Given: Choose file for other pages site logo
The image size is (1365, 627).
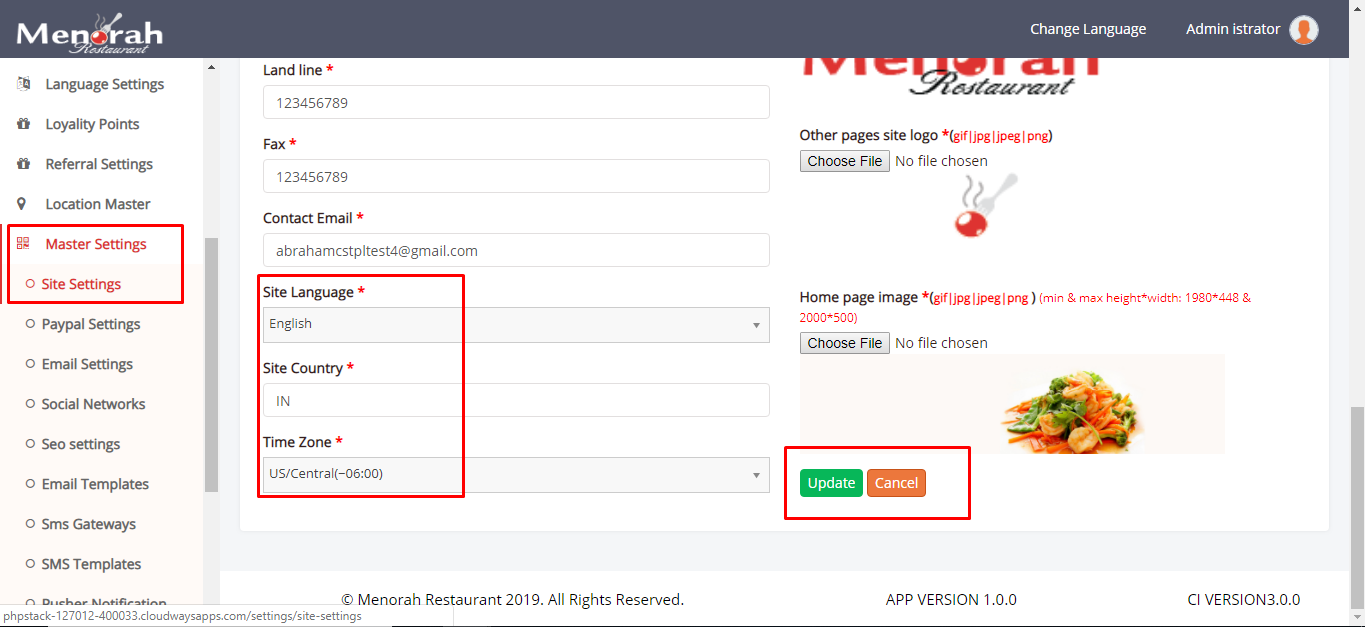Looking at the screenshot, I should tap(845, 161).
